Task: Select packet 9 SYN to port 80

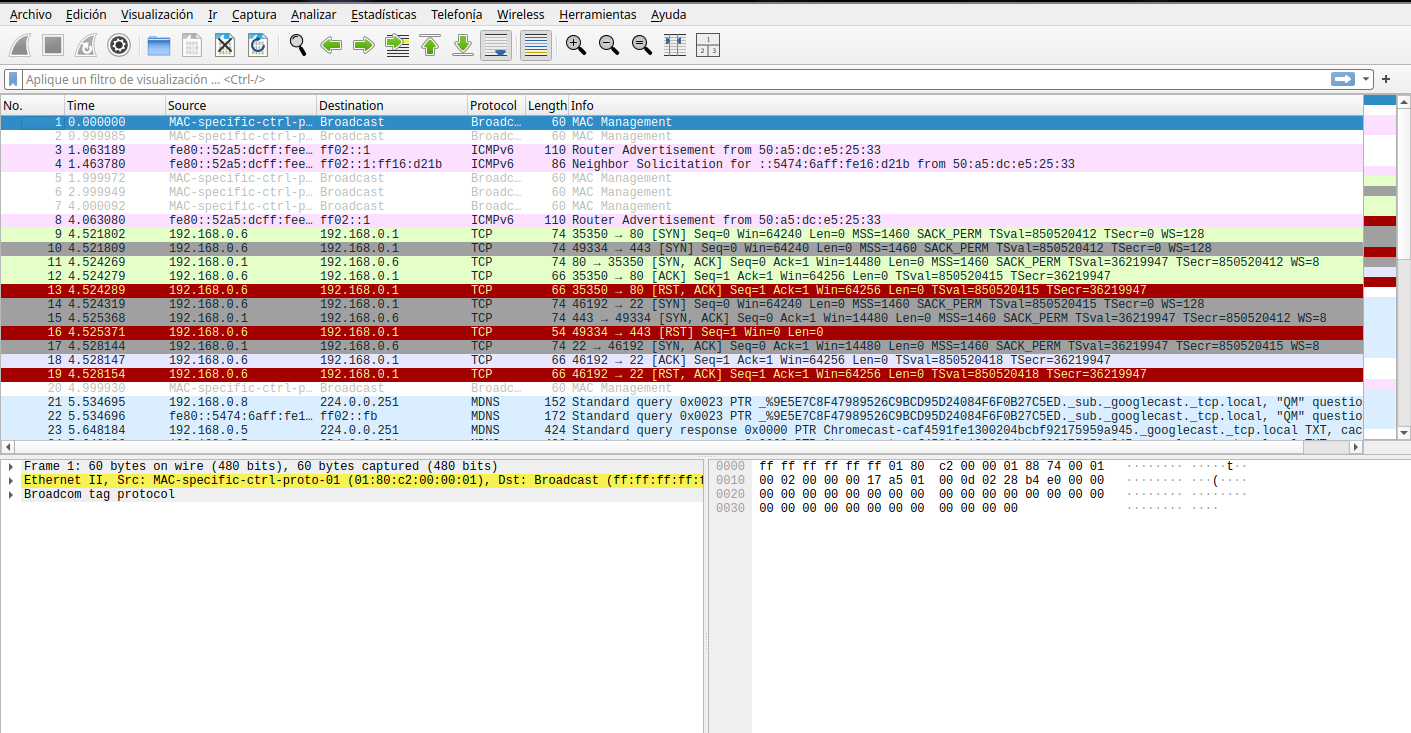Action: (x=682, y=234)
